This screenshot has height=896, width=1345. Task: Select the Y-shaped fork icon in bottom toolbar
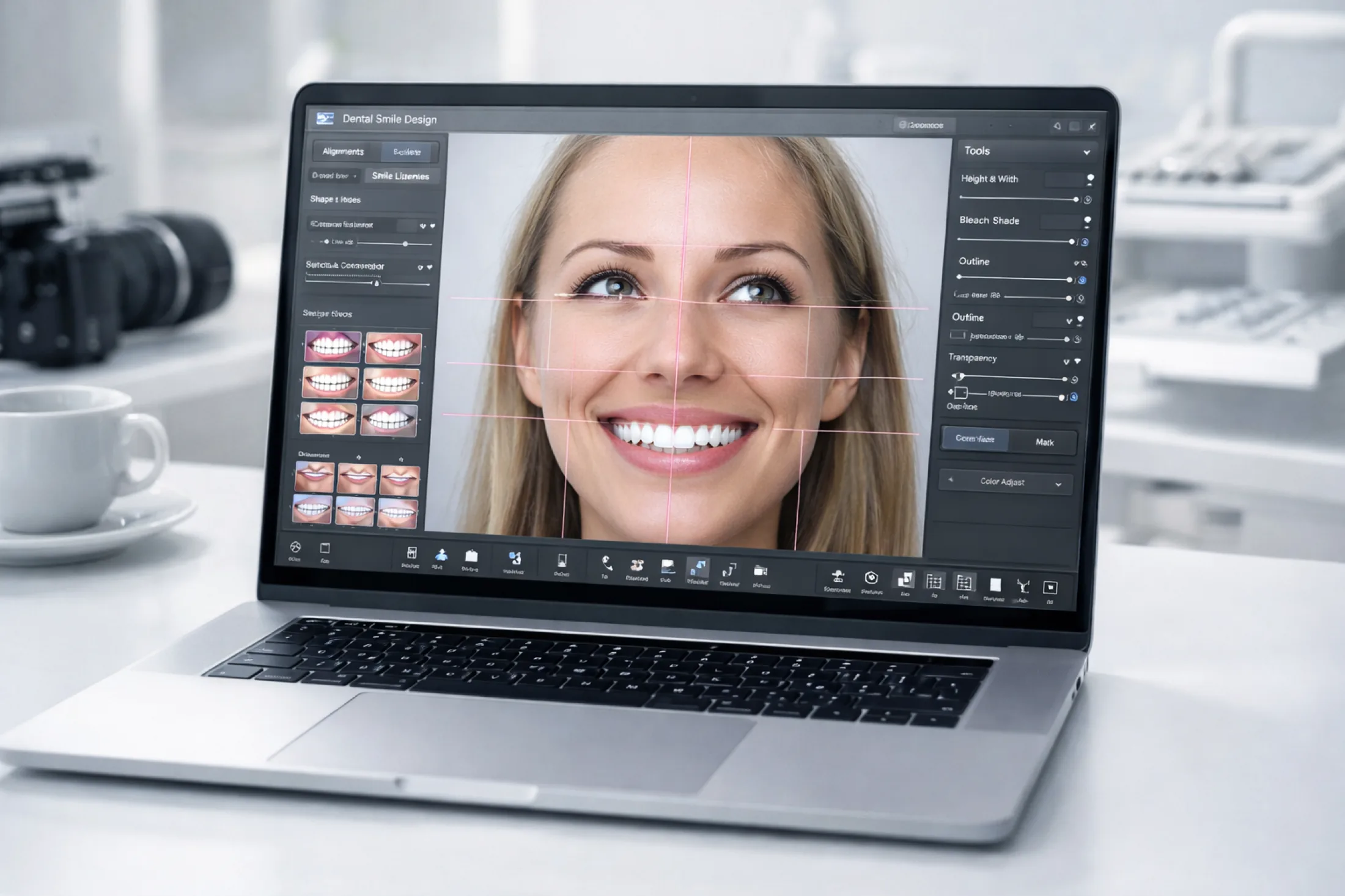pos(1023,587)
